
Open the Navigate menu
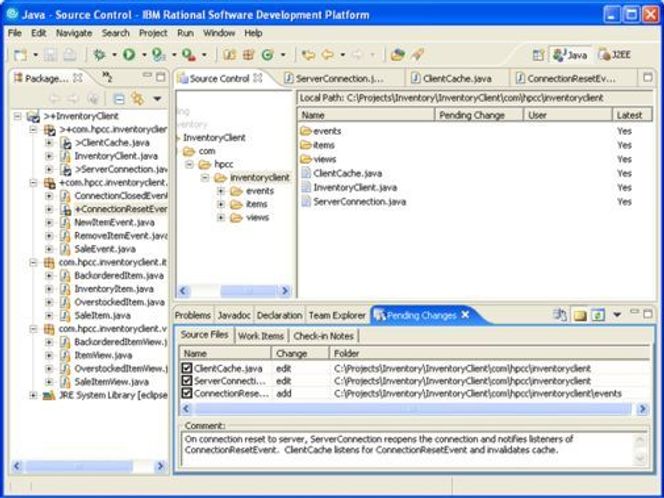coord(74,33)
